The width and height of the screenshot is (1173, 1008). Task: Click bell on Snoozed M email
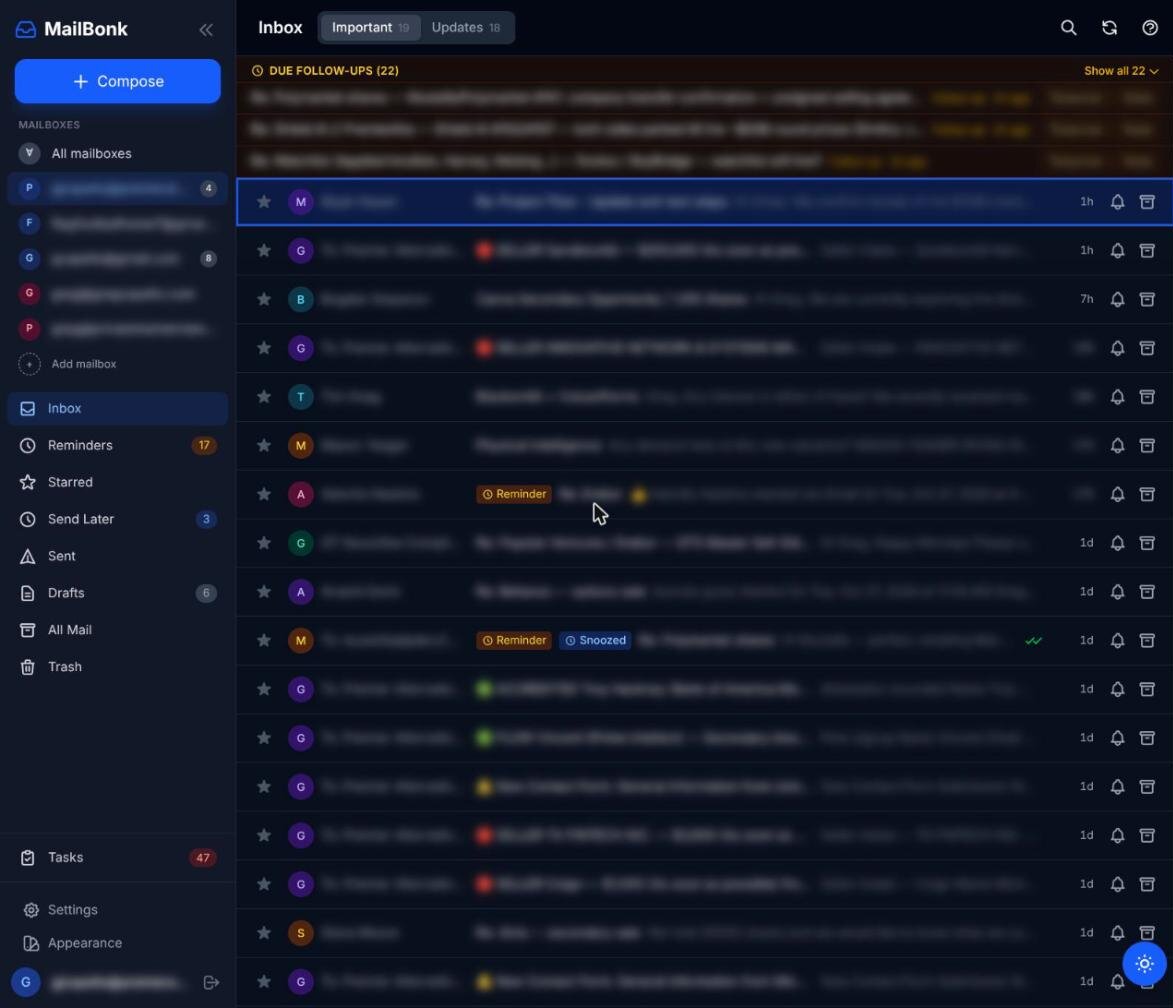1117,641
